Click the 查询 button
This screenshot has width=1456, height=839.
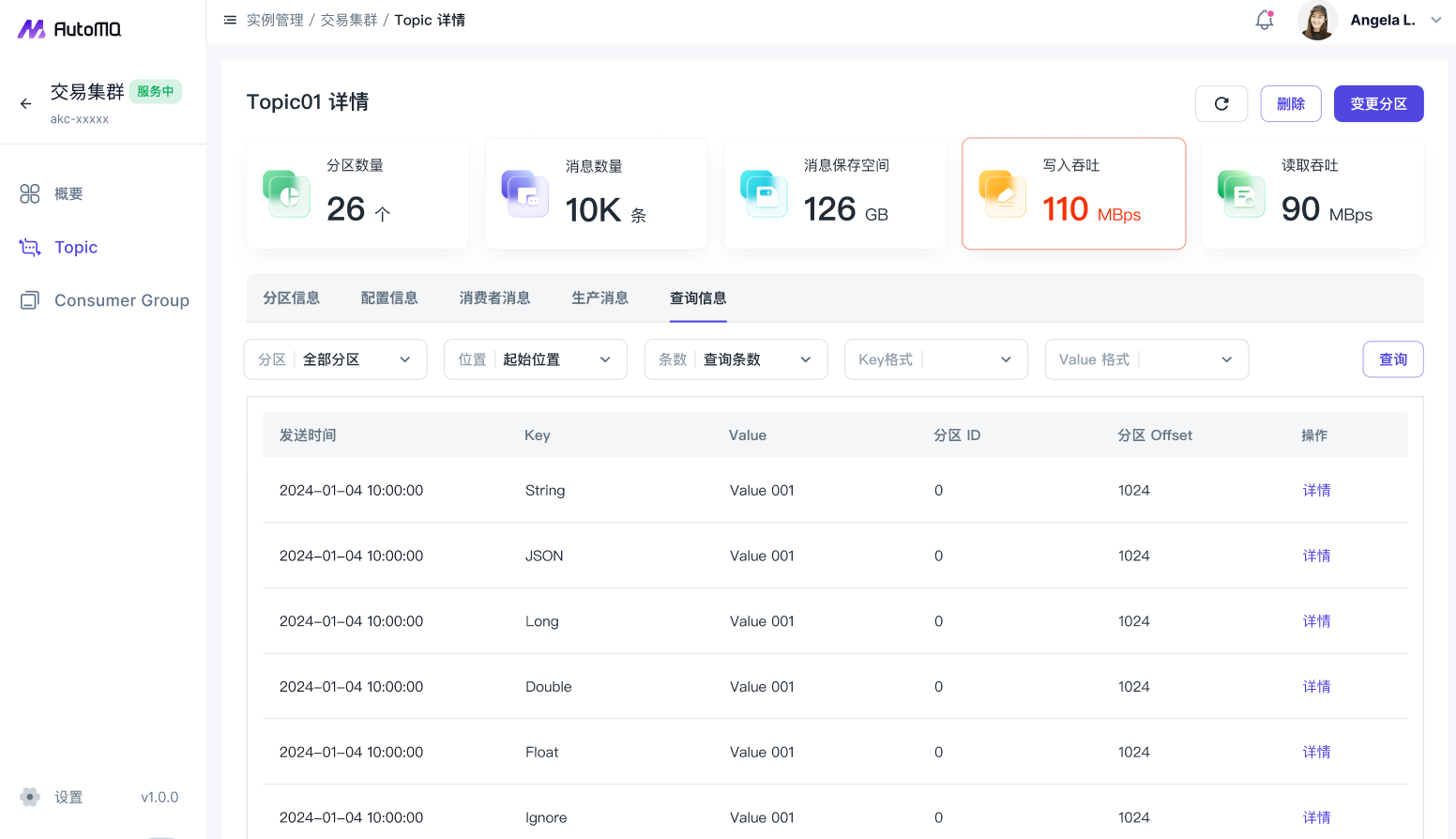pyautogui.click(x=1393, y=359)
